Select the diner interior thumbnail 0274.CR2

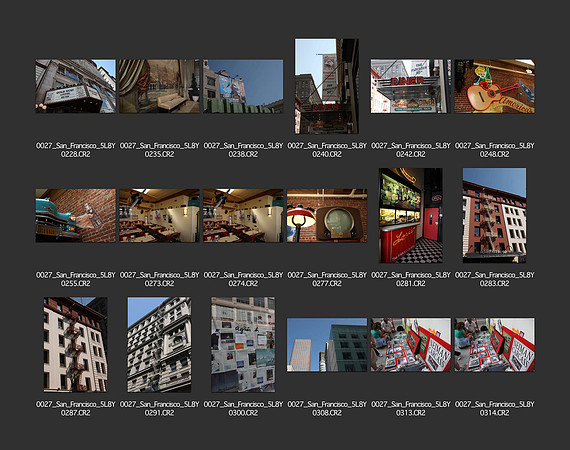(243, 216)
